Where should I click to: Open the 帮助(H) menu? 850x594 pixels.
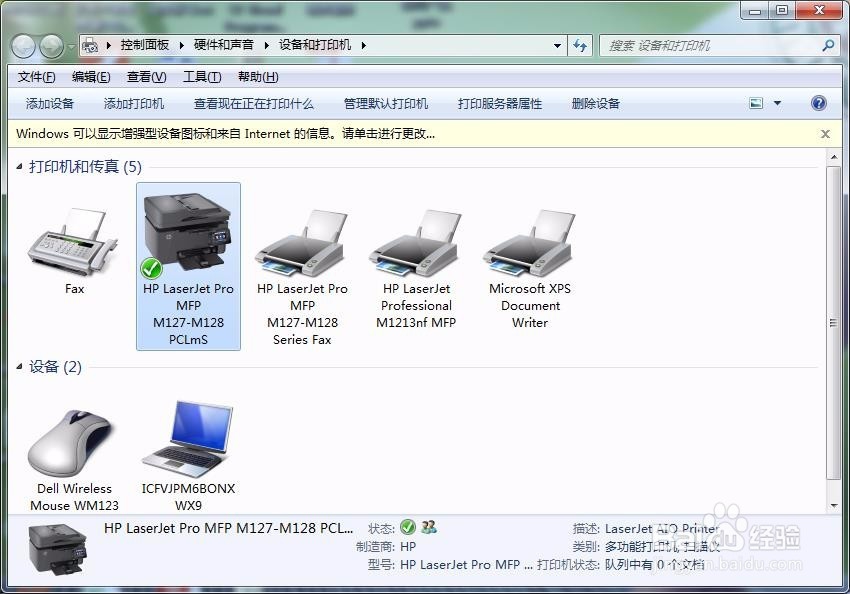coord(258,77)
